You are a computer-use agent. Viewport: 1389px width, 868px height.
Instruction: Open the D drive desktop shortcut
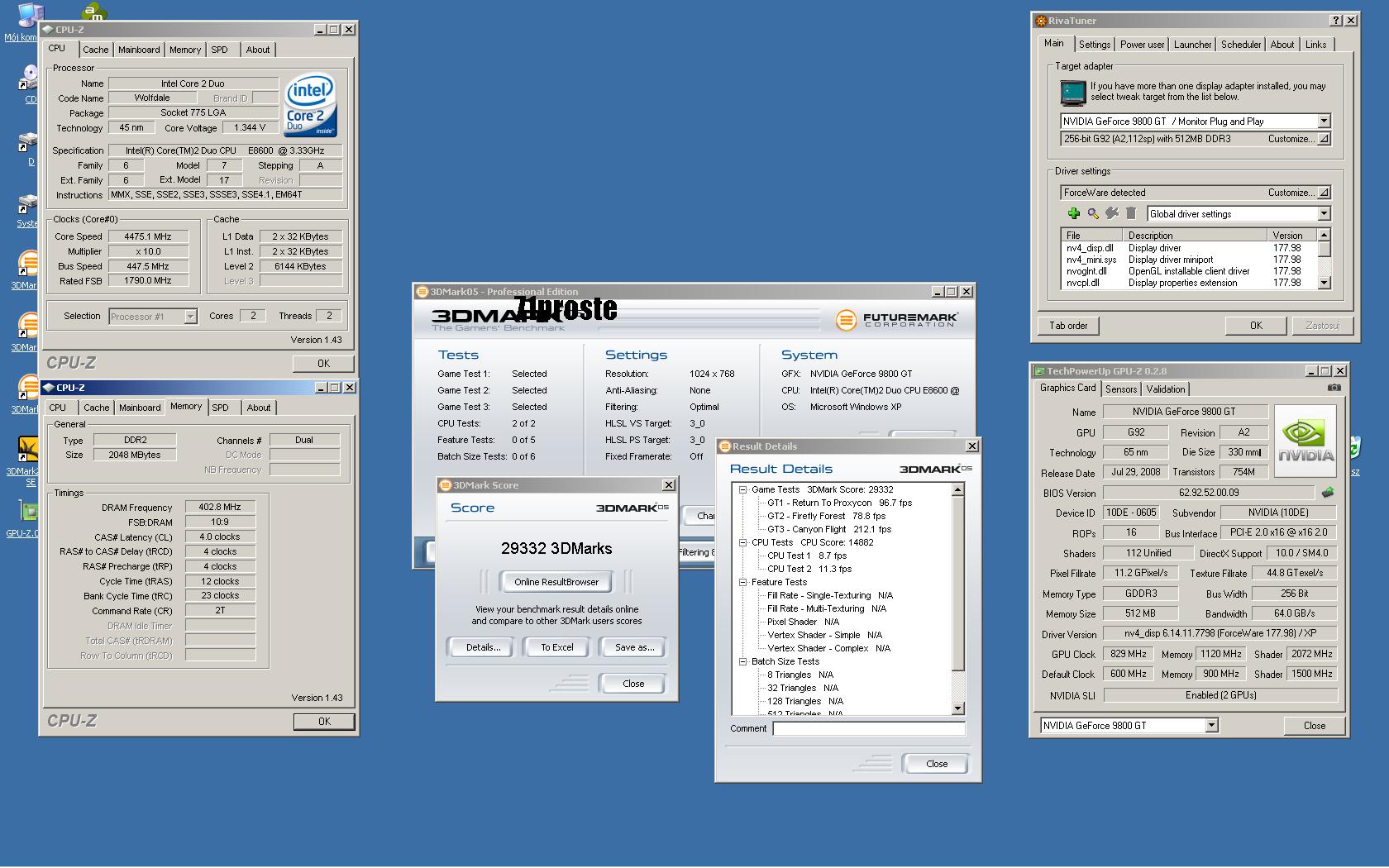(29, 143)
